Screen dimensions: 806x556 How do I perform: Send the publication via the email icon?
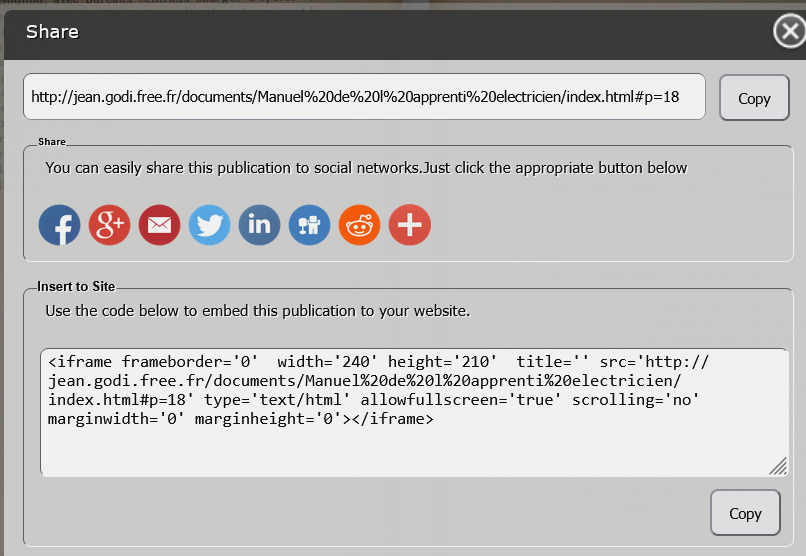click(160, 225)
